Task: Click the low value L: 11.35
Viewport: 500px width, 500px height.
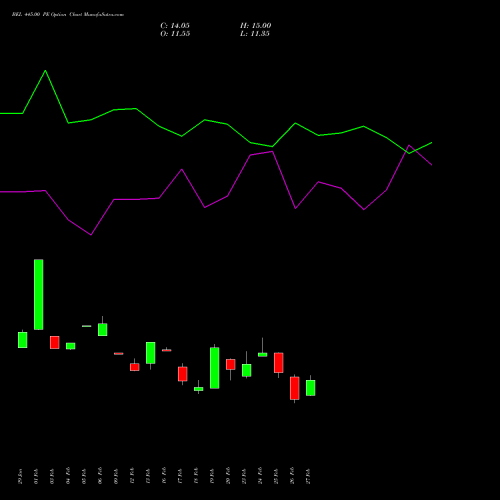Action: coord(255,34)
